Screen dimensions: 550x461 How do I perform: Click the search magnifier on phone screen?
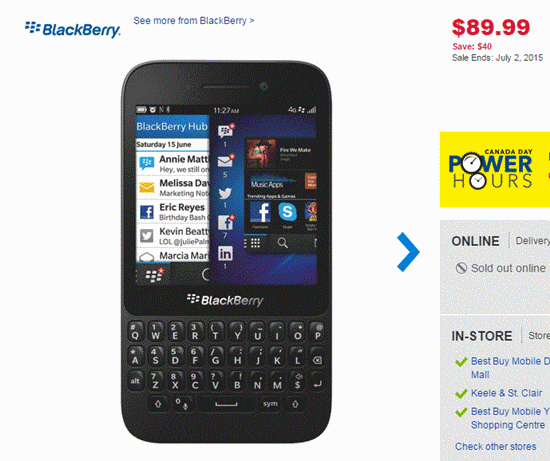point(282,242)
